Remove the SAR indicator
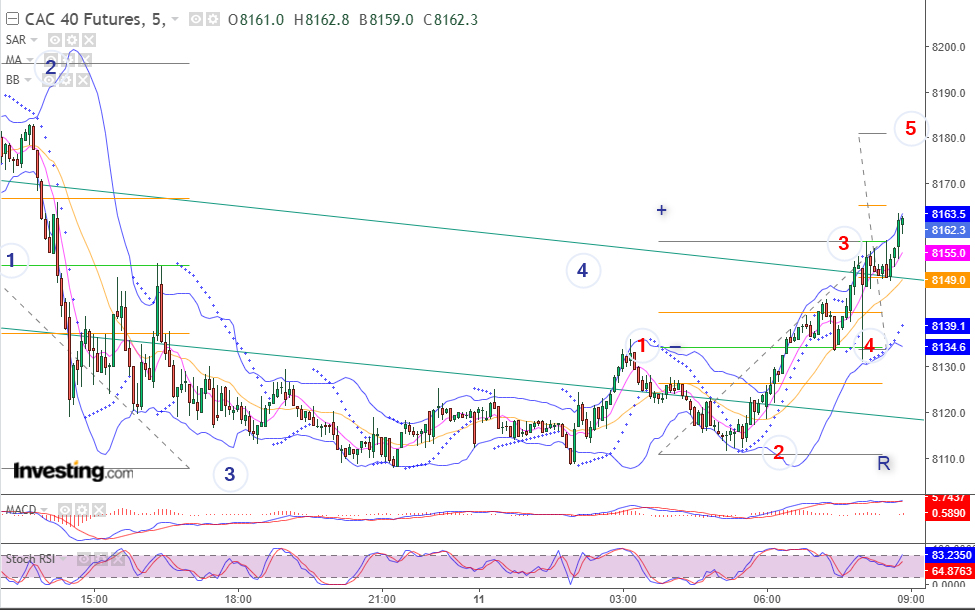This screenshot has width=975, height=610. pos(89,40)
